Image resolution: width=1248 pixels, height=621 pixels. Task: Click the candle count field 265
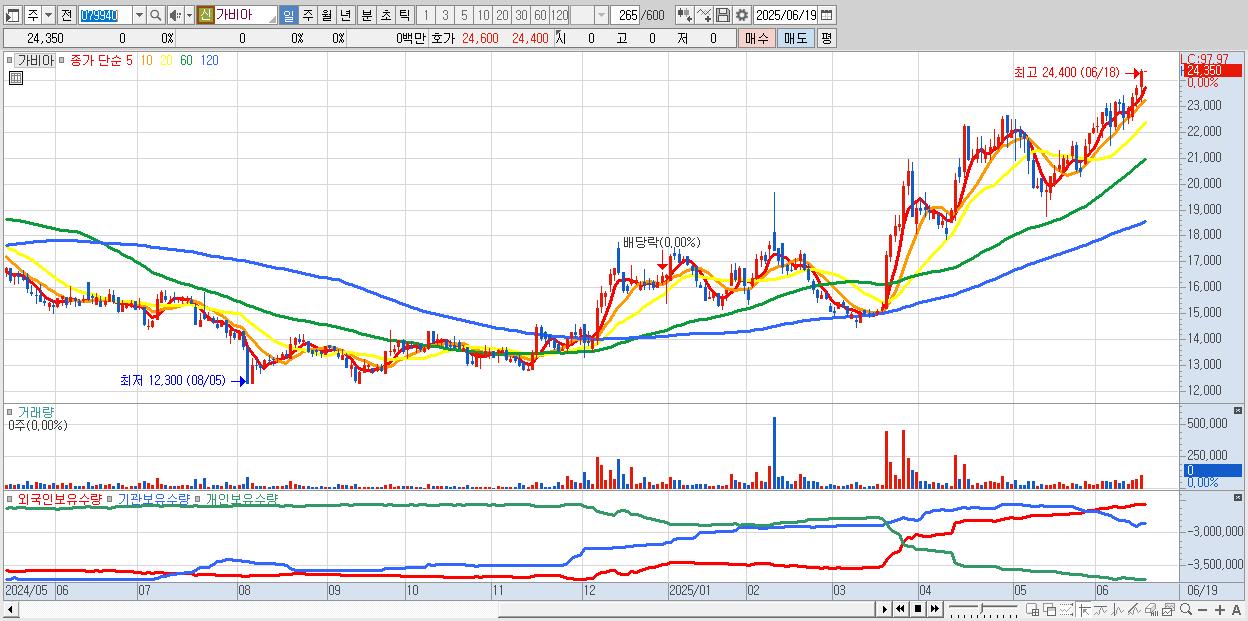click(625, 15)
